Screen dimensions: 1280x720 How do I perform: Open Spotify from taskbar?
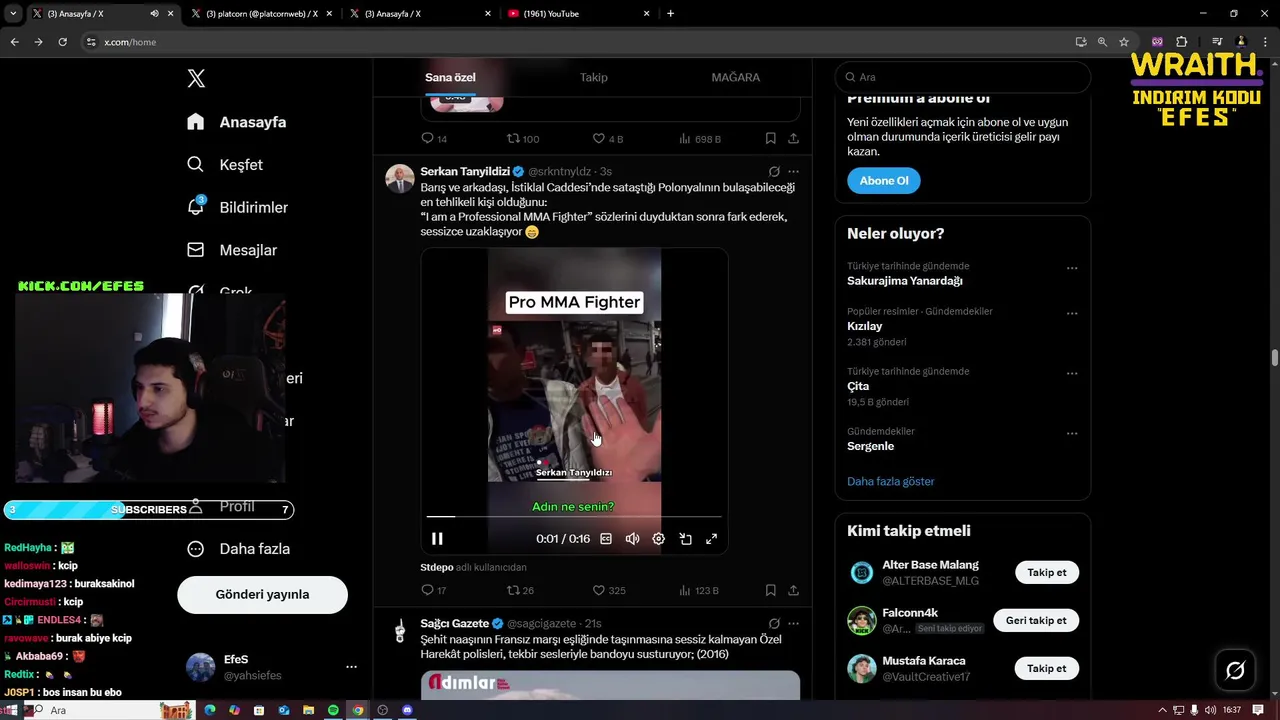(333, 710)
